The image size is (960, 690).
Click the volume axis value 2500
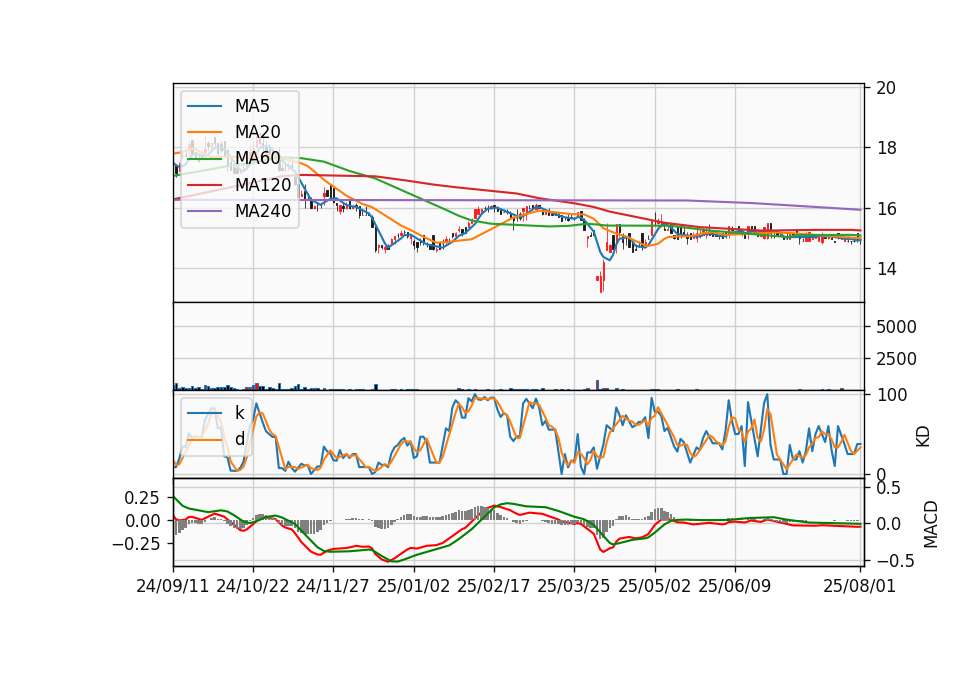(x=896, y=359)
